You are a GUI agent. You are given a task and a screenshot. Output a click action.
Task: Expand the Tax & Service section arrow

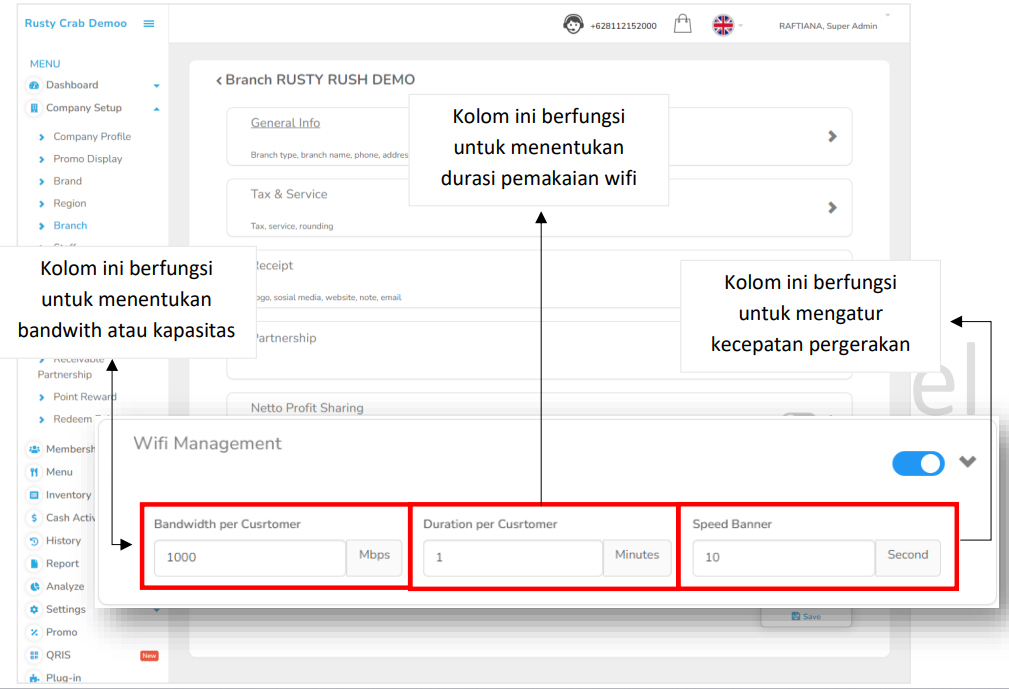(832, 208)
